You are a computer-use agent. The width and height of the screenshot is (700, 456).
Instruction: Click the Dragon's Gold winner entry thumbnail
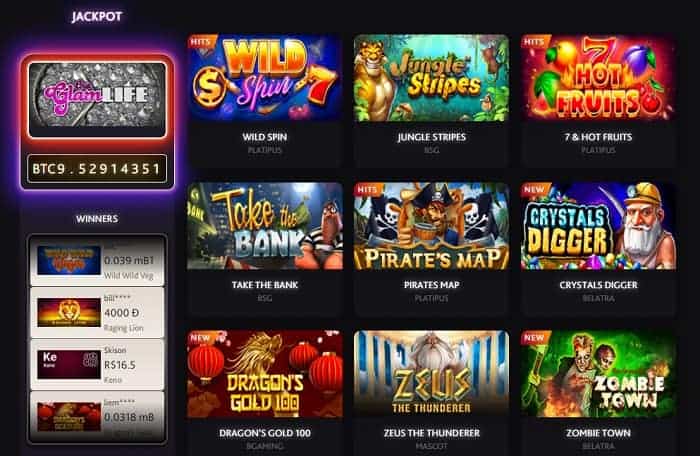69,417
